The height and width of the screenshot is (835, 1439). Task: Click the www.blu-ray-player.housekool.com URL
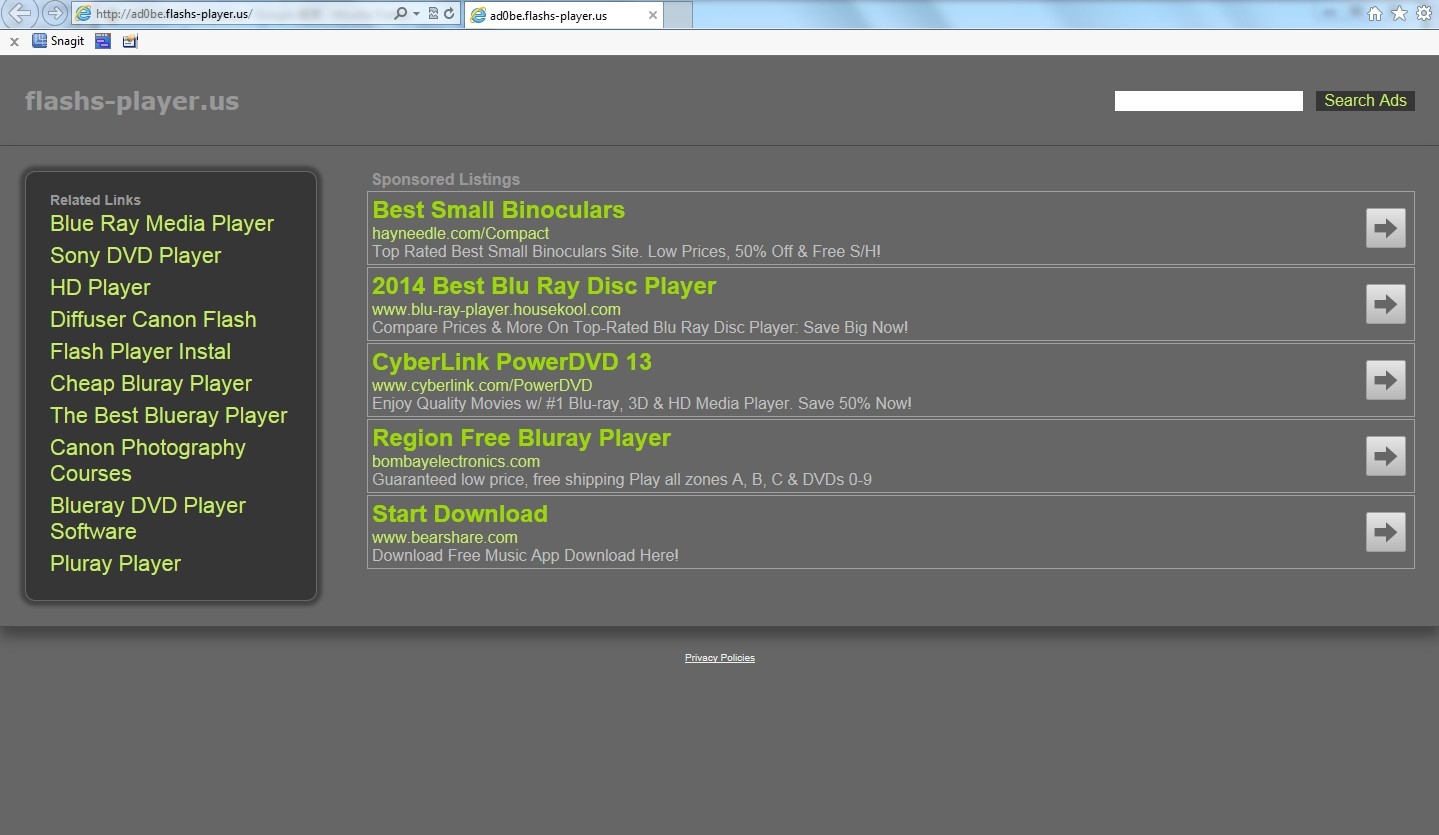[x=496, y=309]
